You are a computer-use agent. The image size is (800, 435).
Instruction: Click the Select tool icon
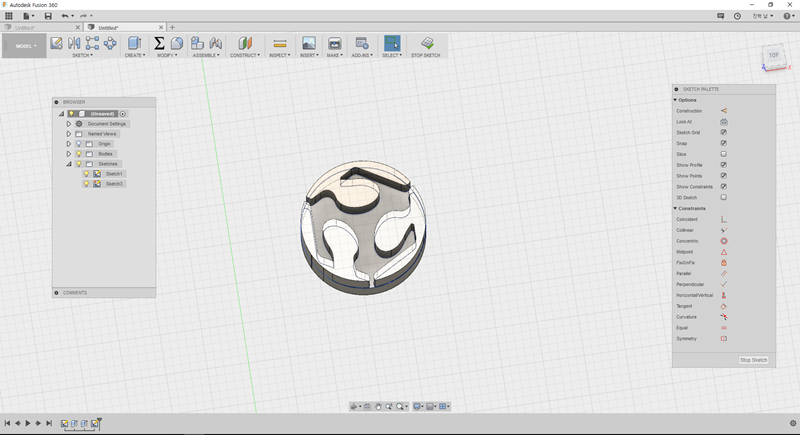[392, 43]
